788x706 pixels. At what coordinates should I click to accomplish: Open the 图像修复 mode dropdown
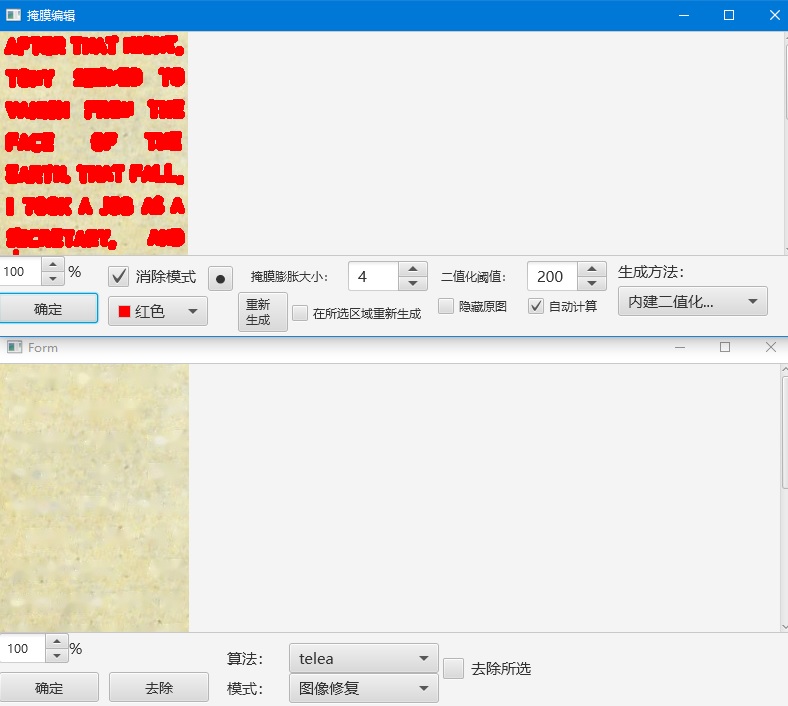[364, 688]
